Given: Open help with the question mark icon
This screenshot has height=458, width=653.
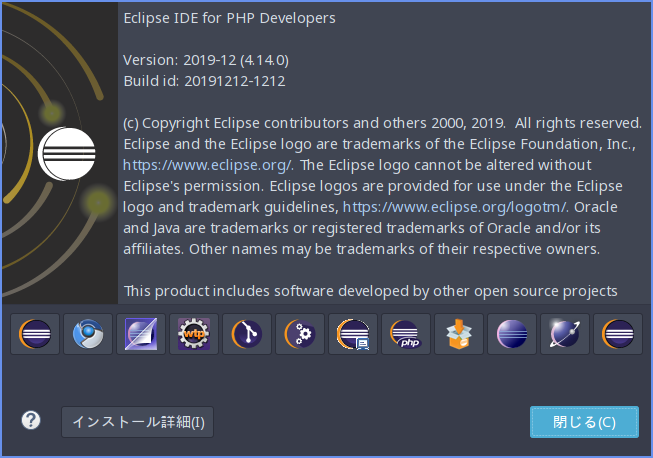Looking at the screenshot, I should click(x=31, y=421).
